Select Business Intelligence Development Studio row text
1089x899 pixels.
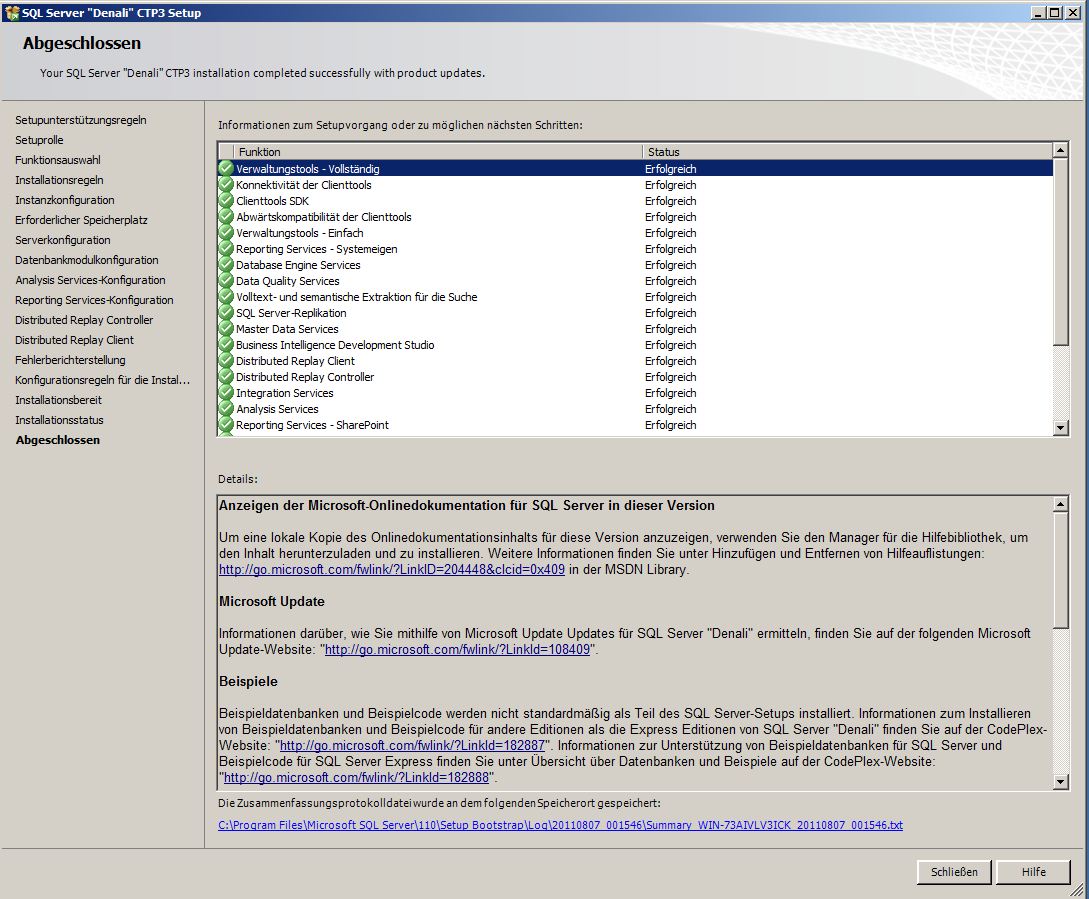(335, 345)
